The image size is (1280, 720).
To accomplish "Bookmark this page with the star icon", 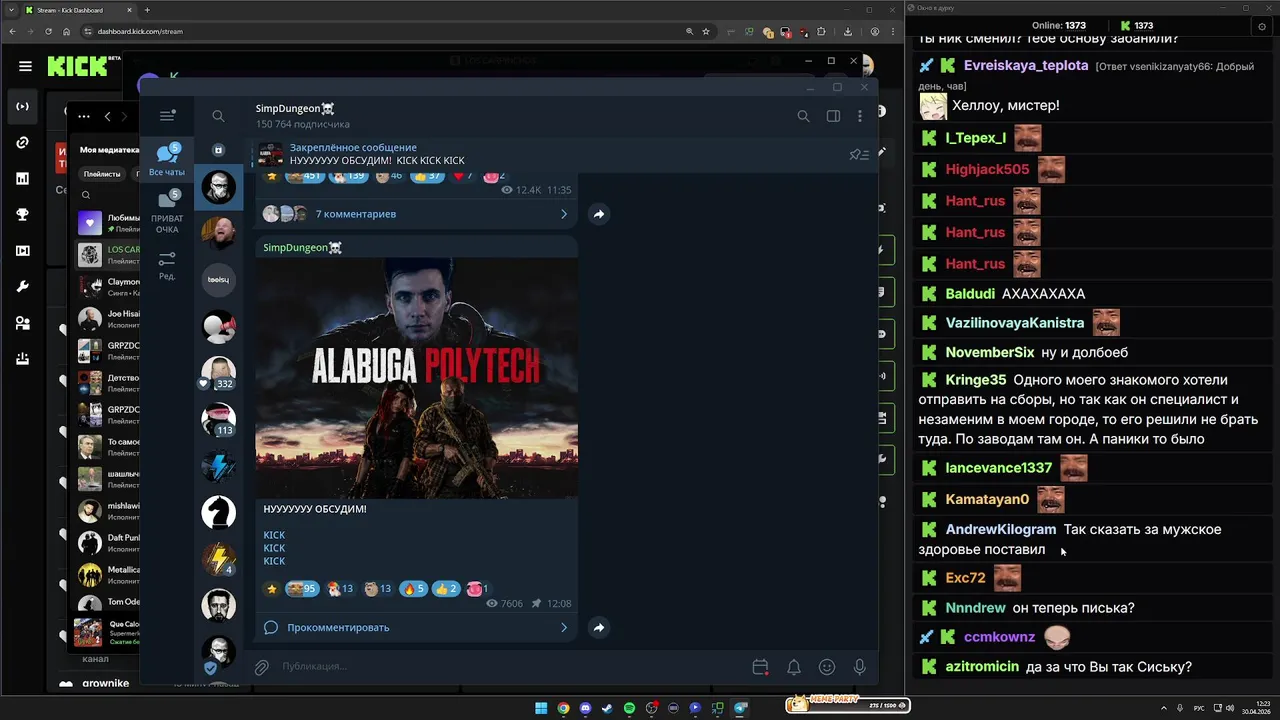I will tap(706, 31).
